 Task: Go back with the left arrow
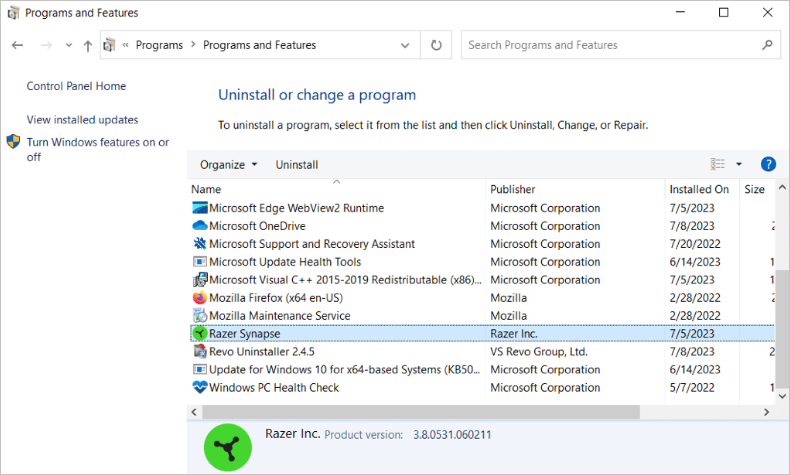click(18, 45)
